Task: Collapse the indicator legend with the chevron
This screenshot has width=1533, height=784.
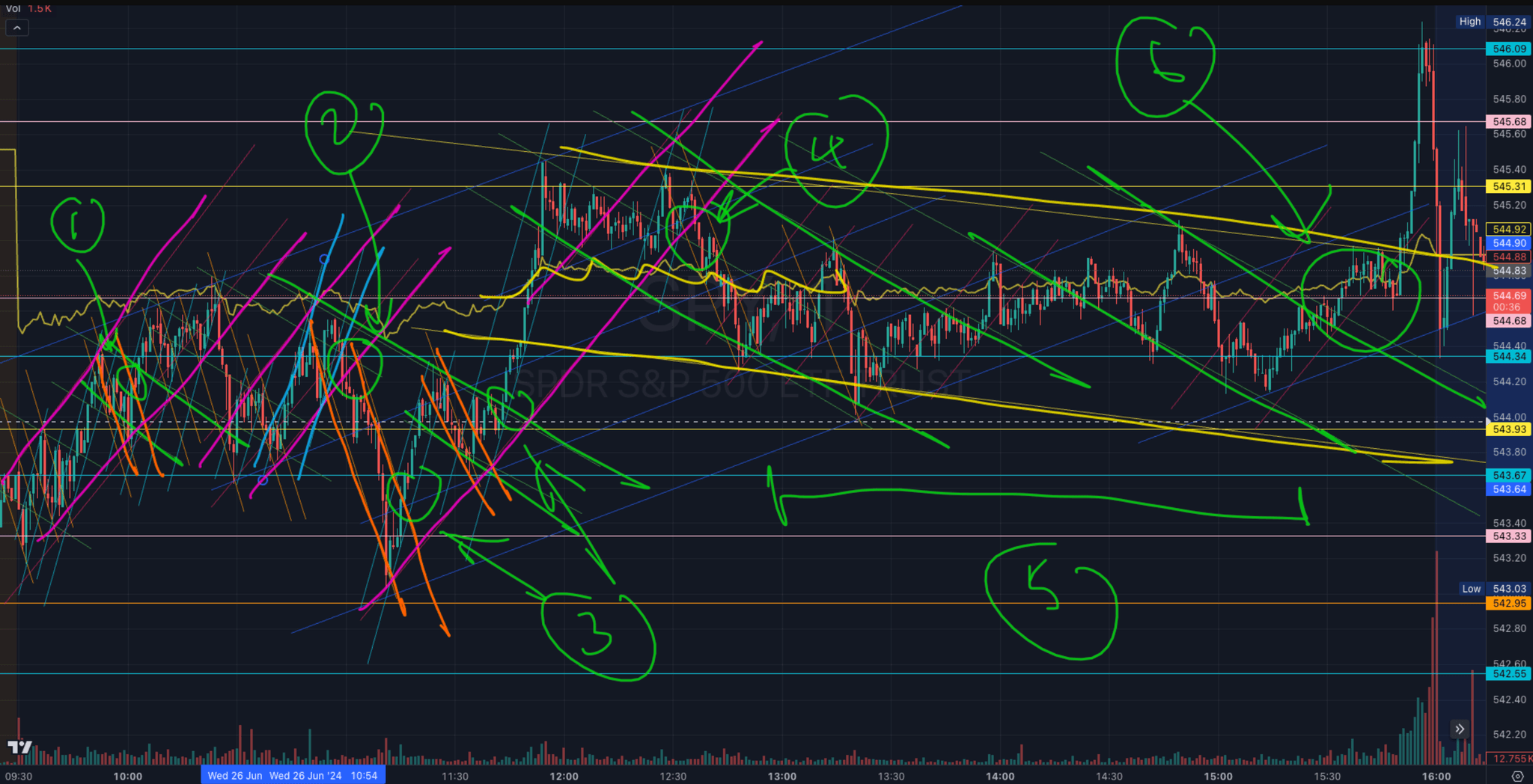Action: 16,28
